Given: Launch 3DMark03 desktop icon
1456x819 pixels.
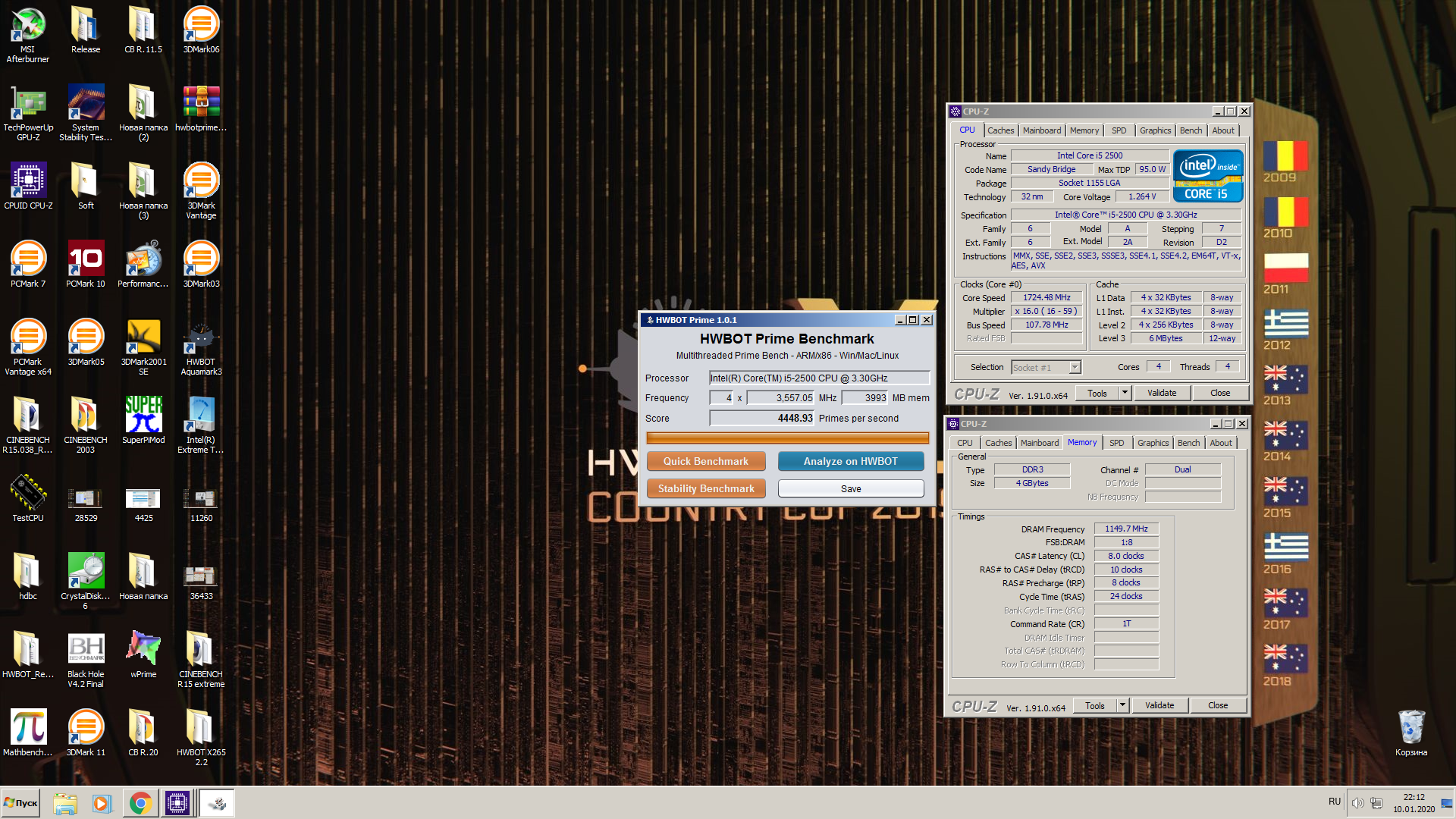Looking at the screenshot, I should (x=201, y=264).
